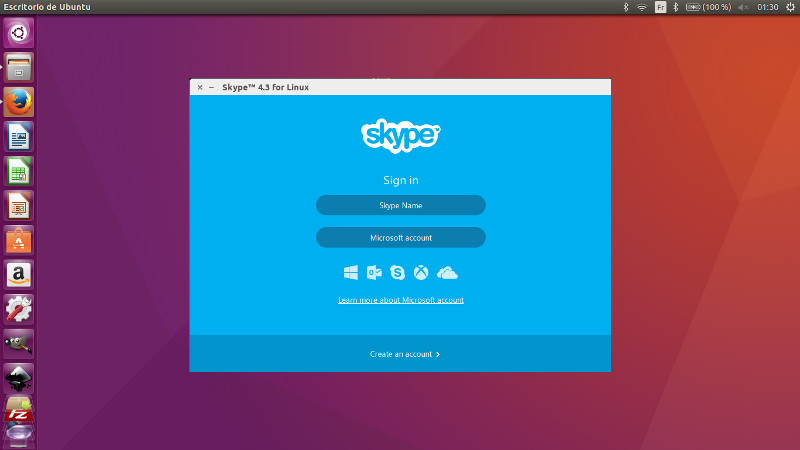This screenshot has height=450, width=800.
Task: Open LibreOffice Calc from launcher
Action: click(x=19, y=171)
